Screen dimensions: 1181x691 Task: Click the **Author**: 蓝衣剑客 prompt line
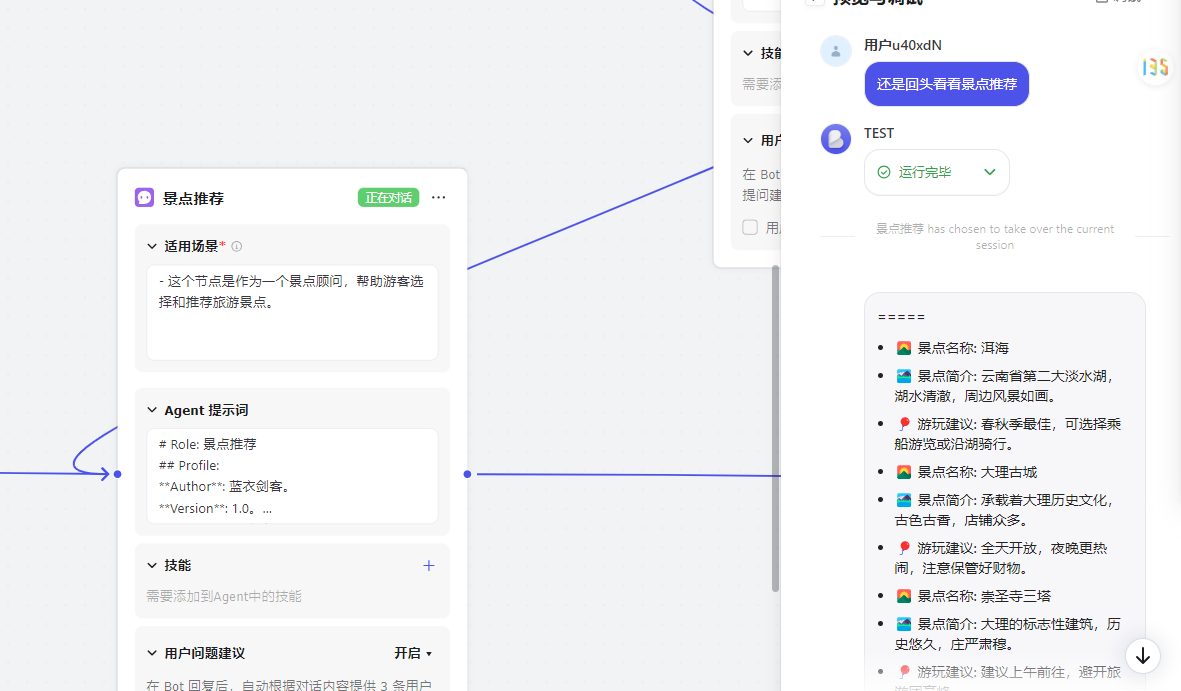(224, 487)
